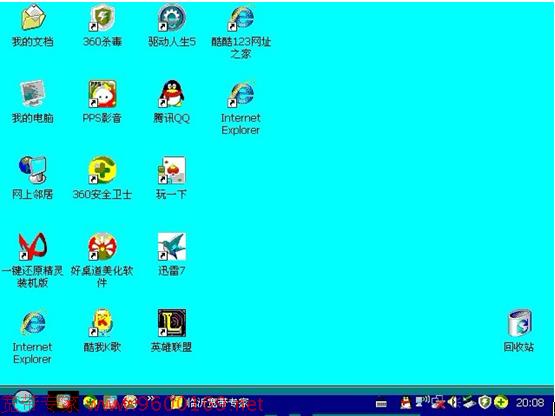Expand quick launch overflow chevron »
Viewport: 555px width, 416px height.
click(x=151, y=399)
